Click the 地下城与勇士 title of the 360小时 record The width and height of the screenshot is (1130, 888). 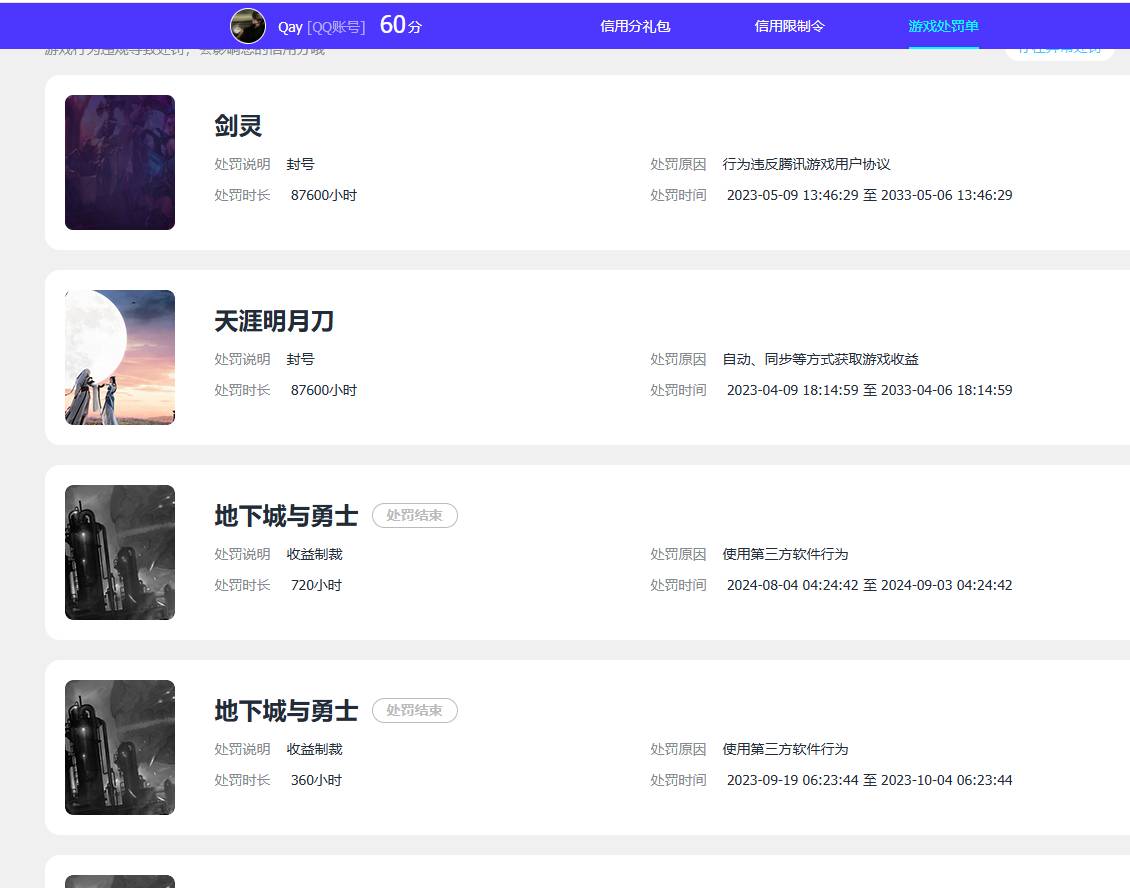pos(286,711)
